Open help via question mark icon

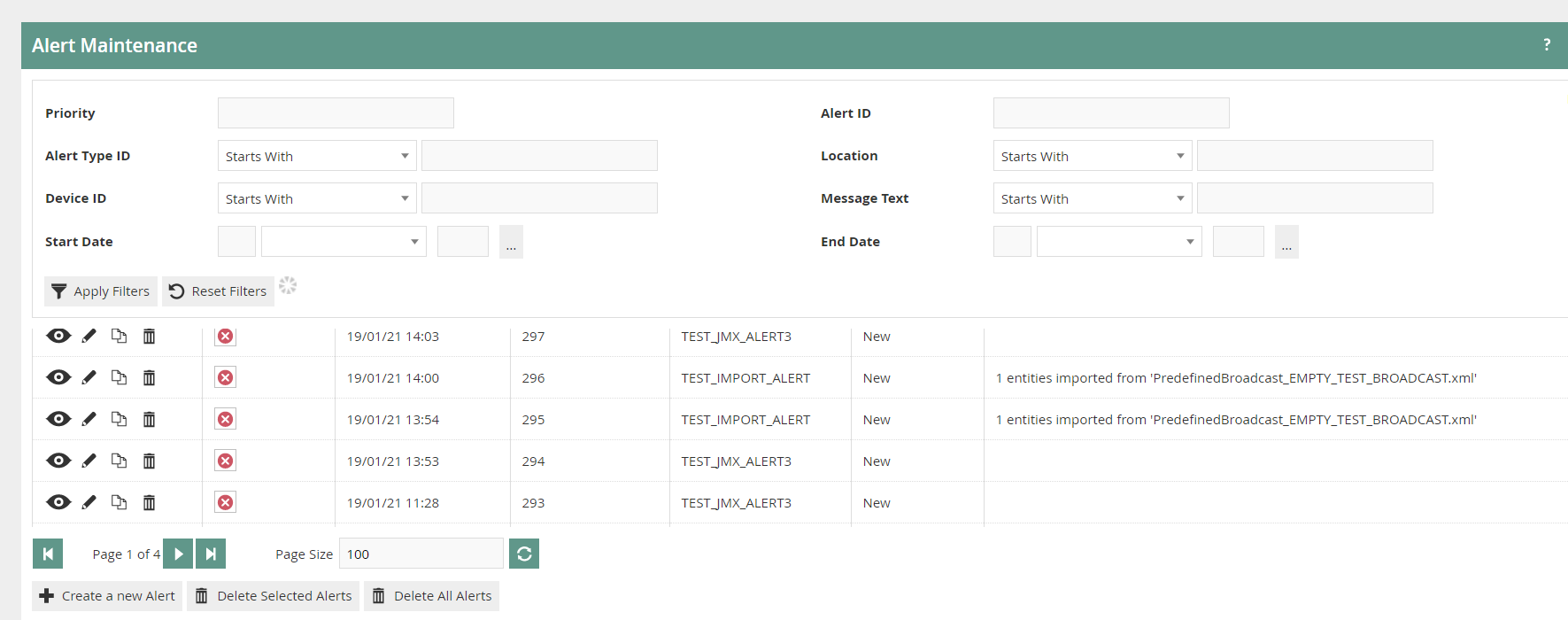point(1547,44)
